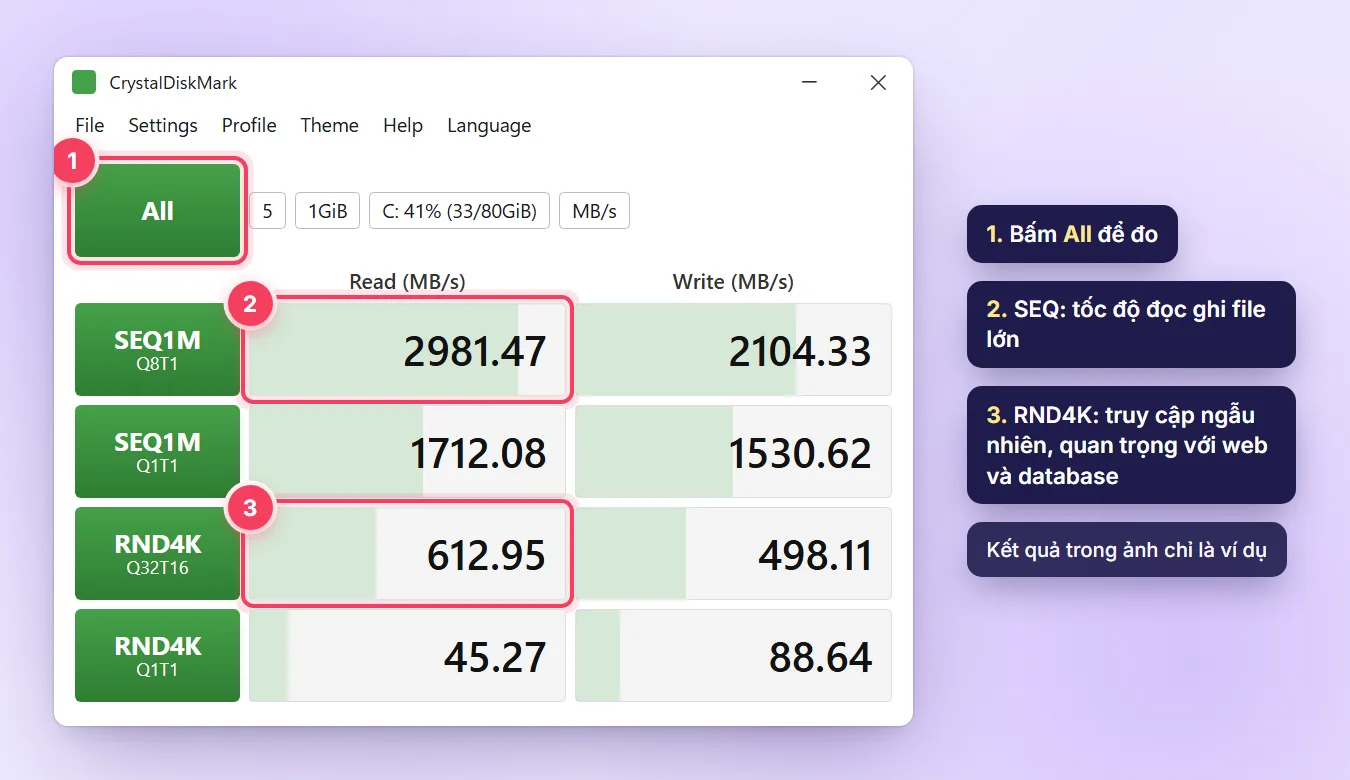Select the 2981.47 read result

(407, 350)
